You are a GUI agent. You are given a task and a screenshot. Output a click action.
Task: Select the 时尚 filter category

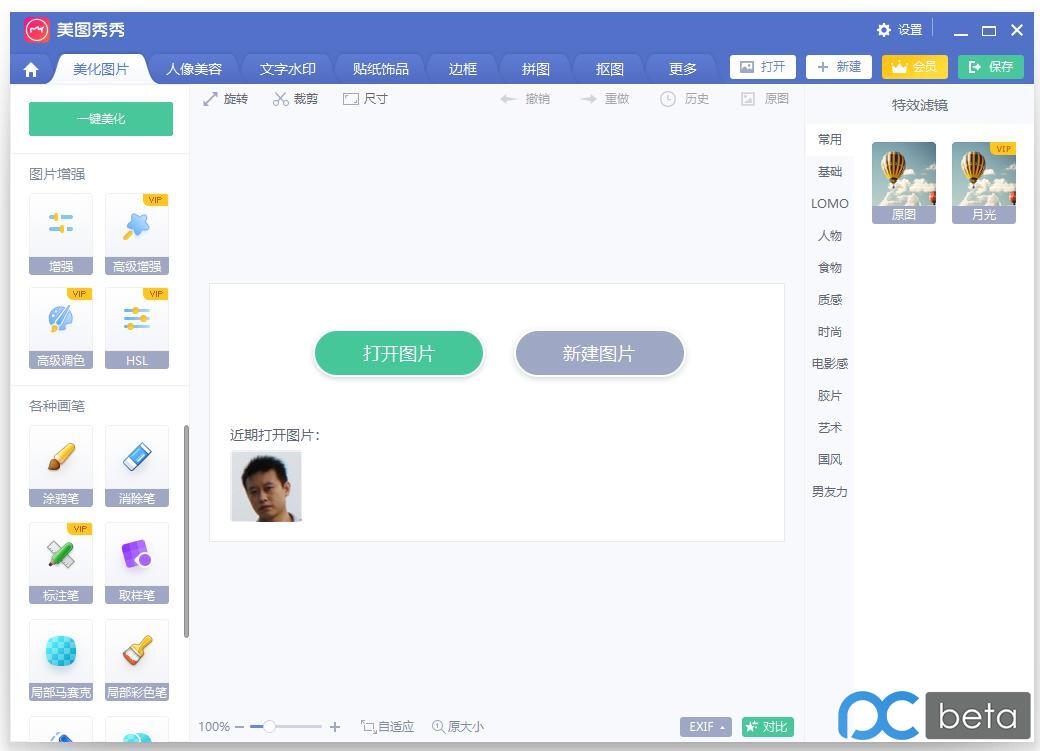(x=829, y=332)
